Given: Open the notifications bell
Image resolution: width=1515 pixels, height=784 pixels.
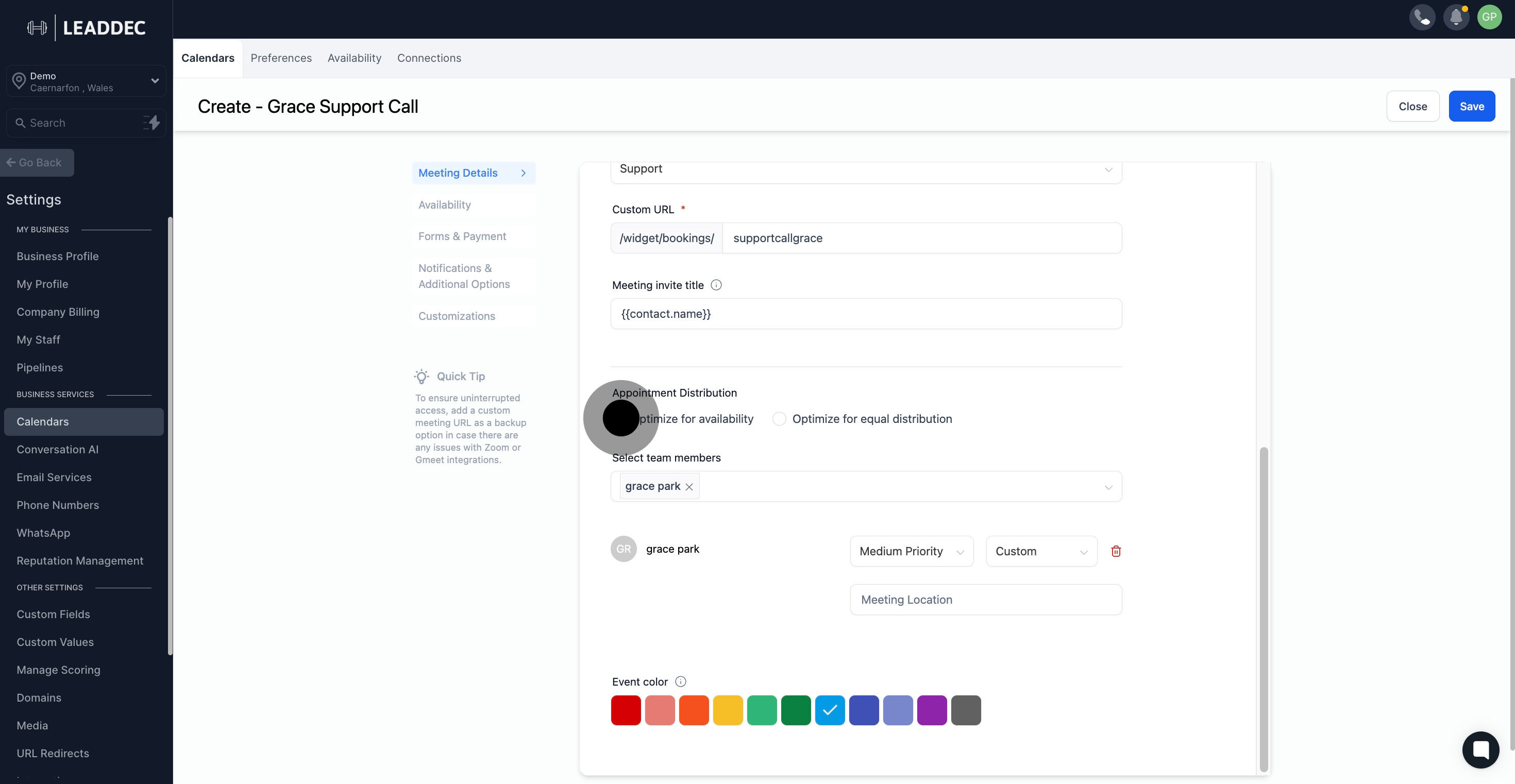Looking at the screenshot, I should pos(1456,17).
